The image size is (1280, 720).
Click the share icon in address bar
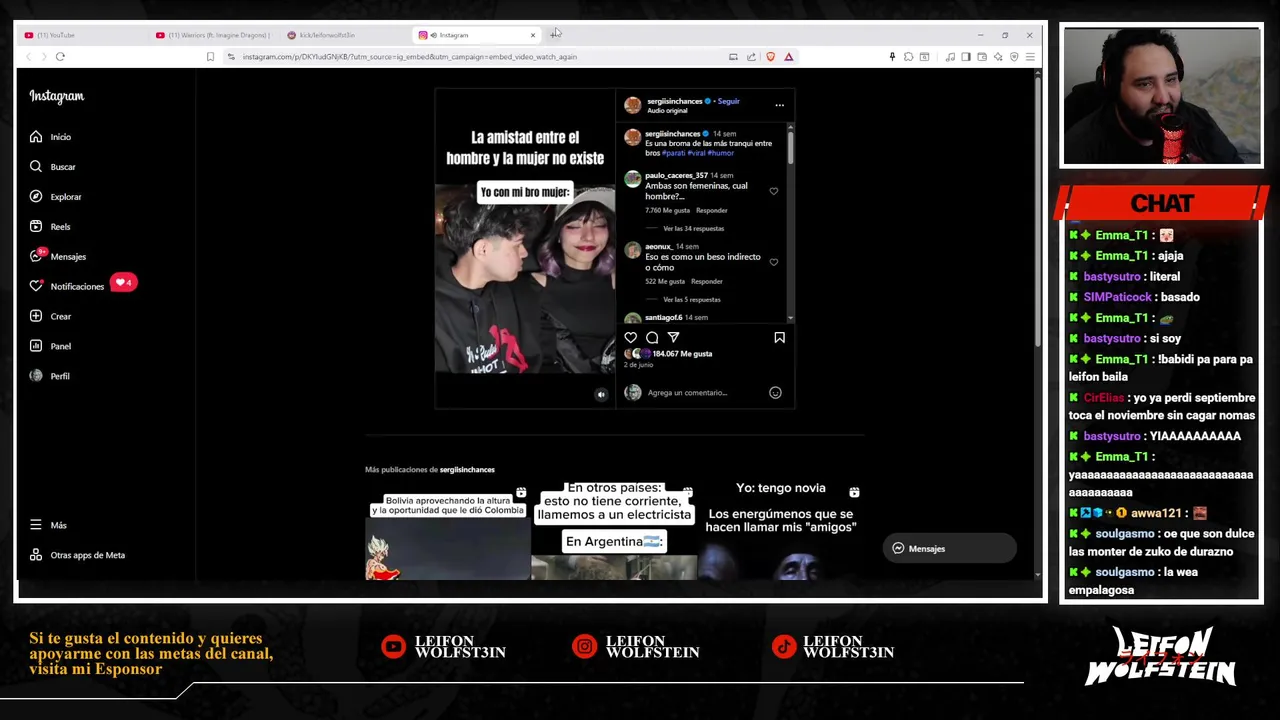point(751,57)
